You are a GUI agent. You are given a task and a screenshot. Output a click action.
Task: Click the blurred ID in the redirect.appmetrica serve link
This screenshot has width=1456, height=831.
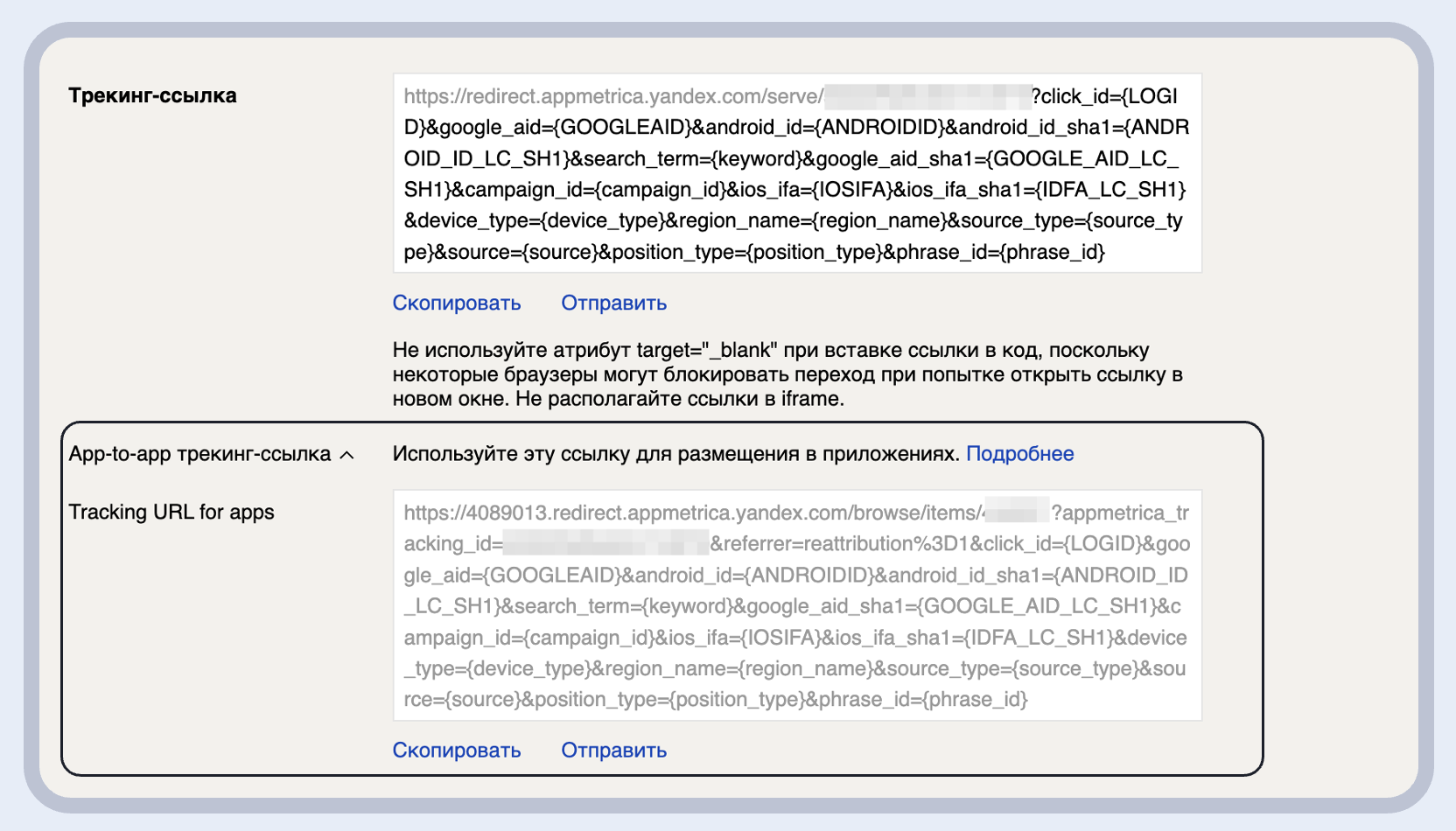point(927,96)
